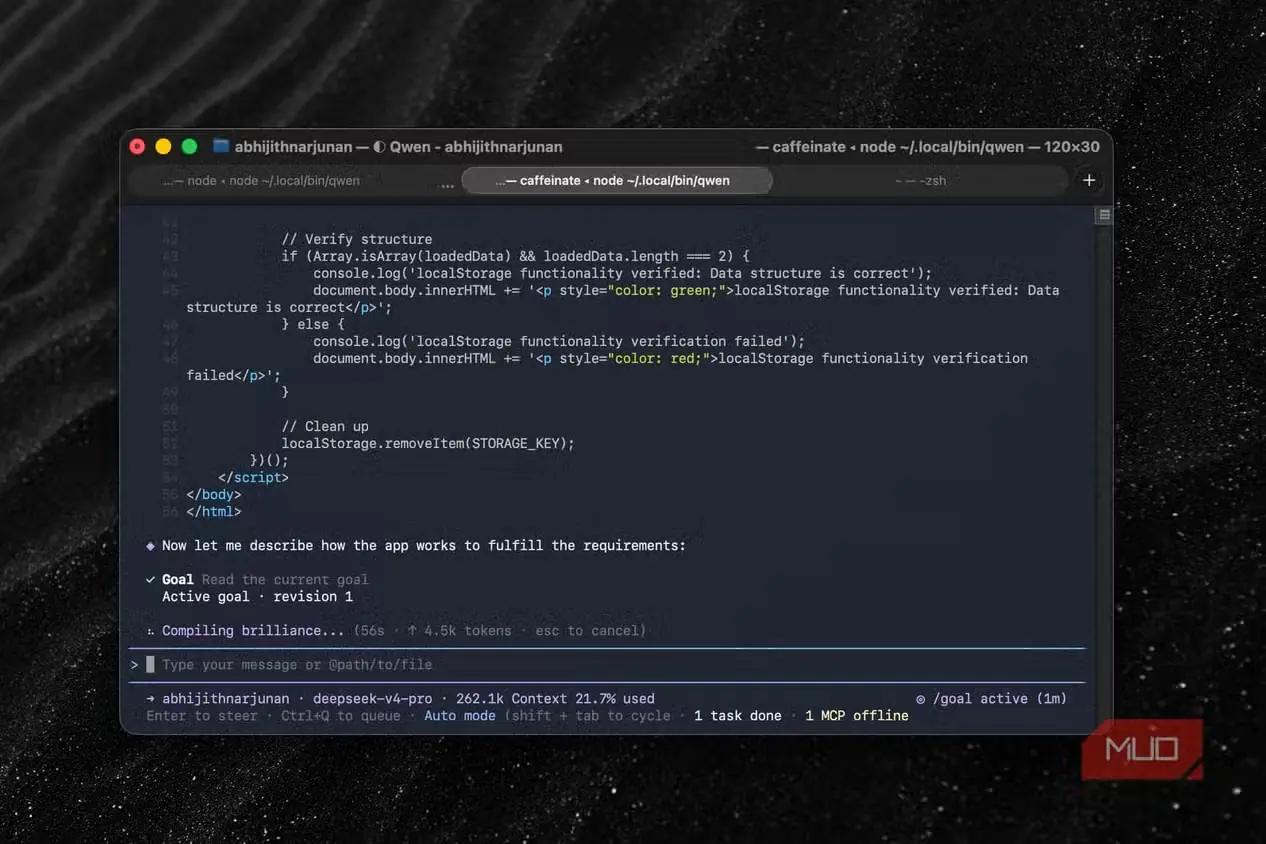Click the terminal's vertical scrollbar track
This screenshot has width=1266, height=844.
tap(1104, 470)
